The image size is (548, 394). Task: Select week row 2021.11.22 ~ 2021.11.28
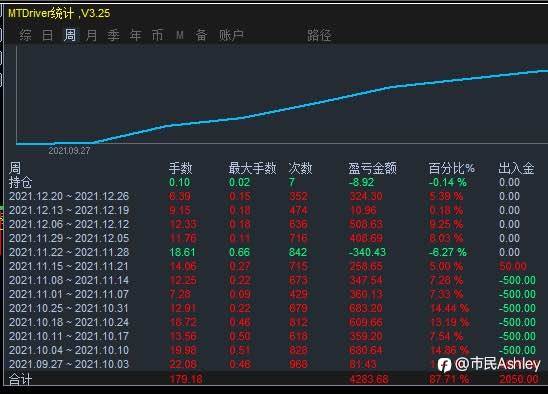pos(276,252)
